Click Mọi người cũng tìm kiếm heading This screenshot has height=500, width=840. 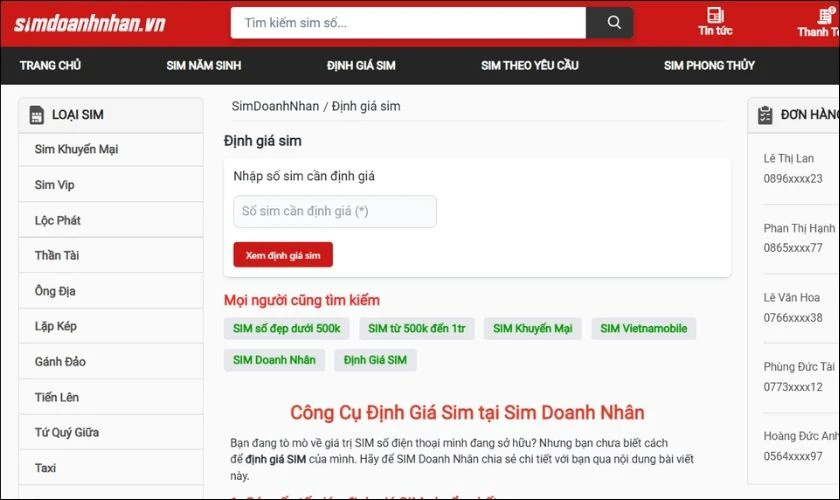pos(302,300)
